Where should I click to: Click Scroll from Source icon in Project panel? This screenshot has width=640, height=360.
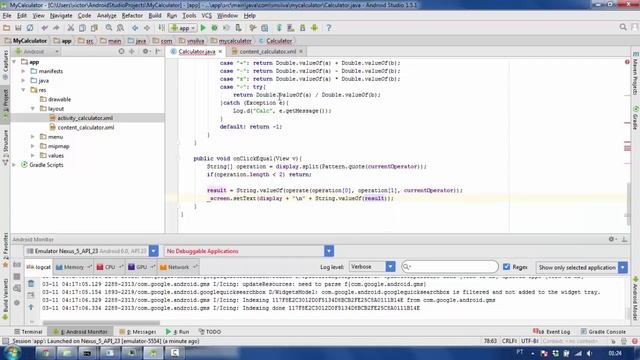[x=121, y=51]
